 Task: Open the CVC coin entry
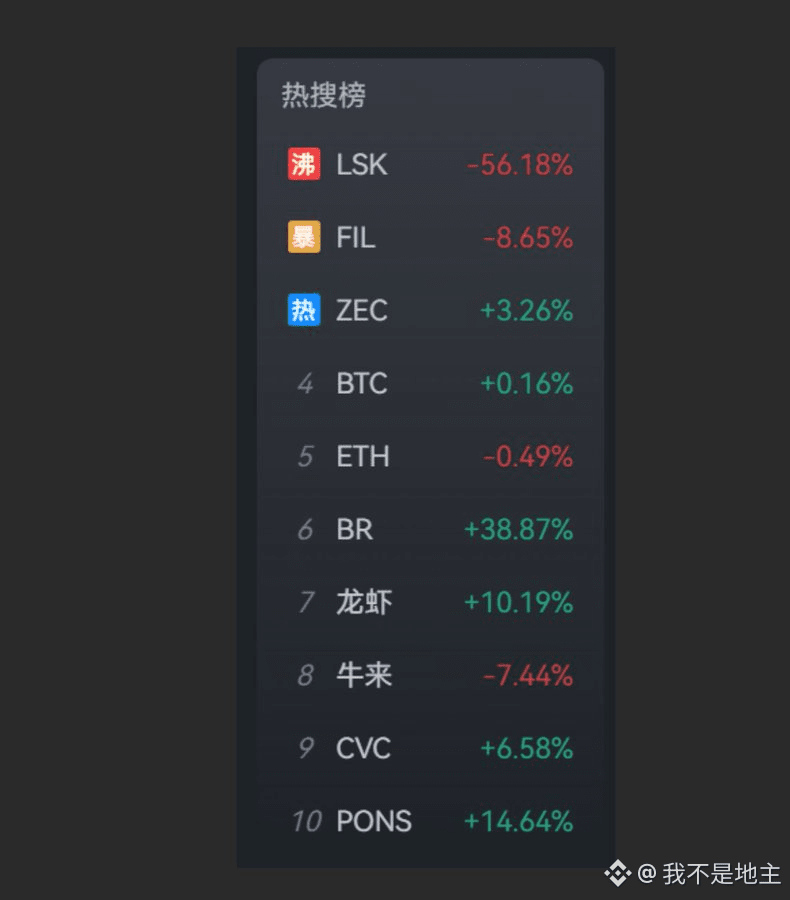[430, 748]
